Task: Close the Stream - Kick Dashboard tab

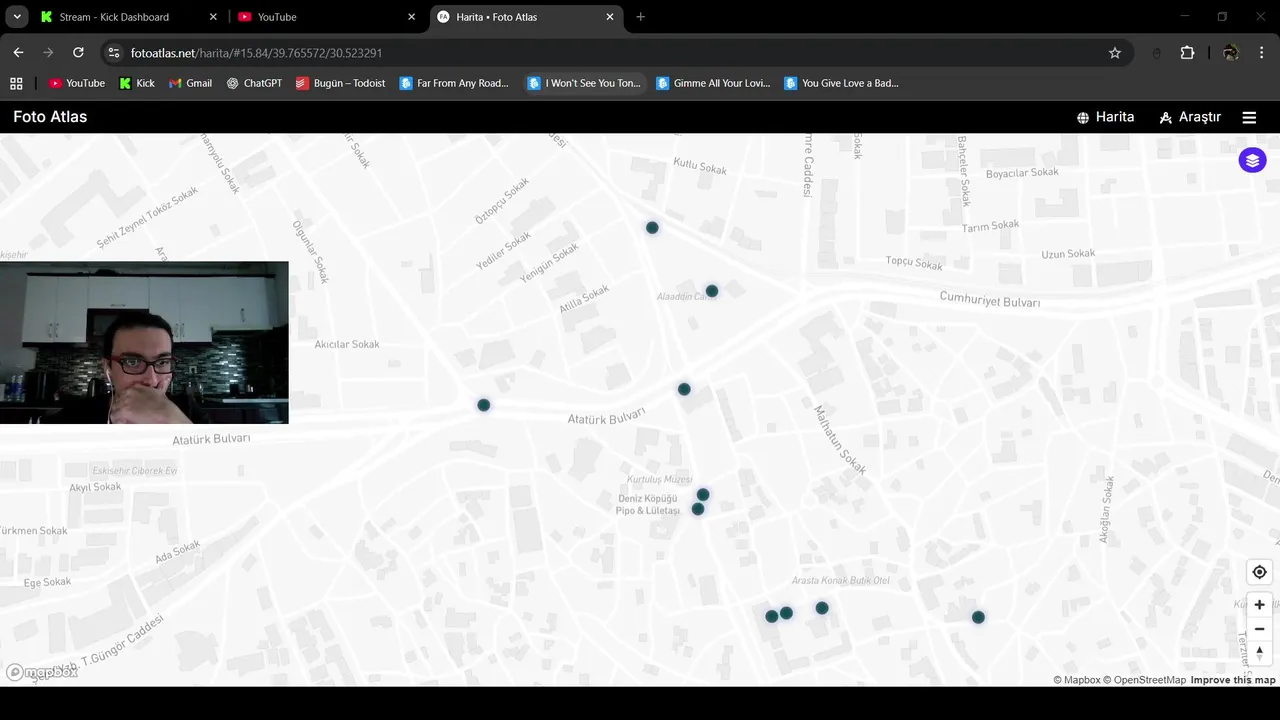Action: coord(213,17)
